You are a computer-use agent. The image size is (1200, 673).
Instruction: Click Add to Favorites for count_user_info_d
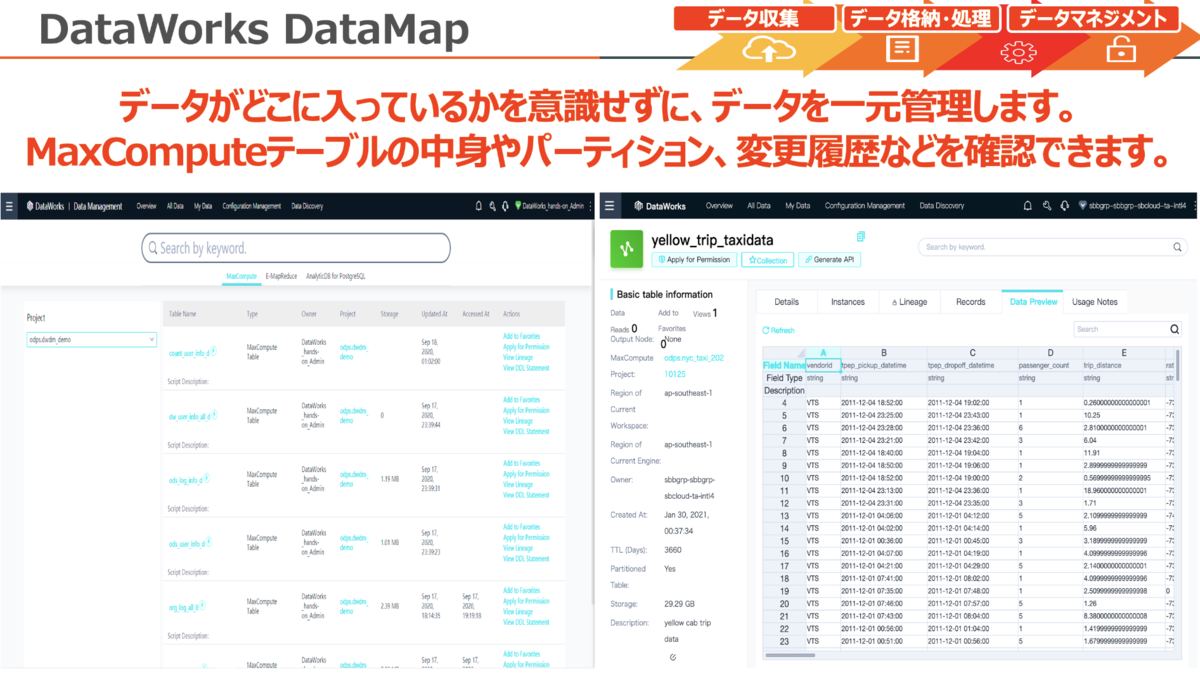520,336
